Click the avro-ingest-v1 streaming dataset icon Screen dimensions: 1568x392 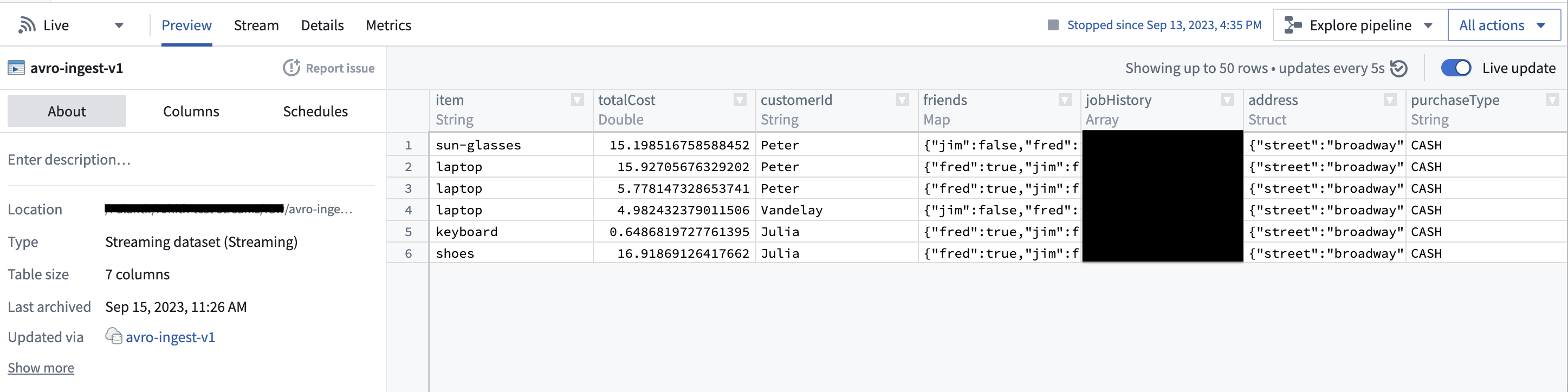(16, 68)
